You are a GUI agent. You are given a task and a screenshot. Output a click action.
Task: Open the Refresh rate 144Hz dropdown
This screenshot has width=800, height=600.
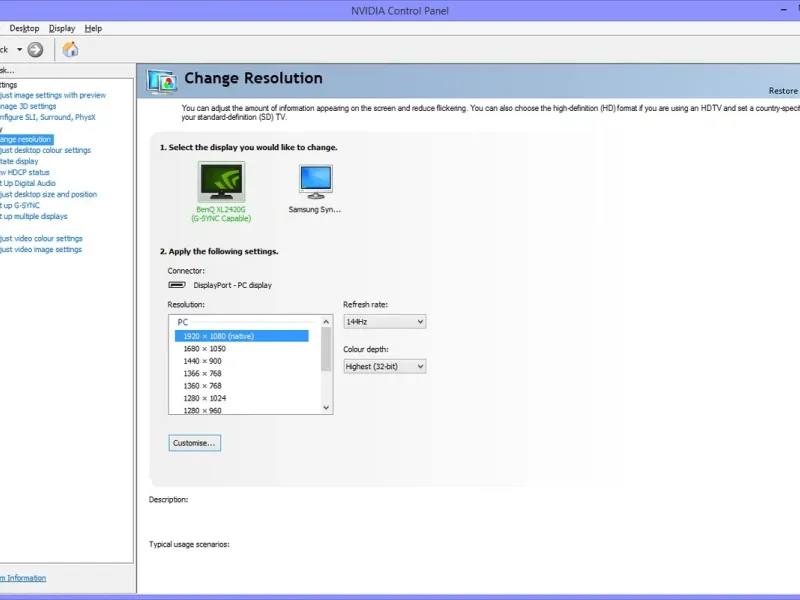385,321
